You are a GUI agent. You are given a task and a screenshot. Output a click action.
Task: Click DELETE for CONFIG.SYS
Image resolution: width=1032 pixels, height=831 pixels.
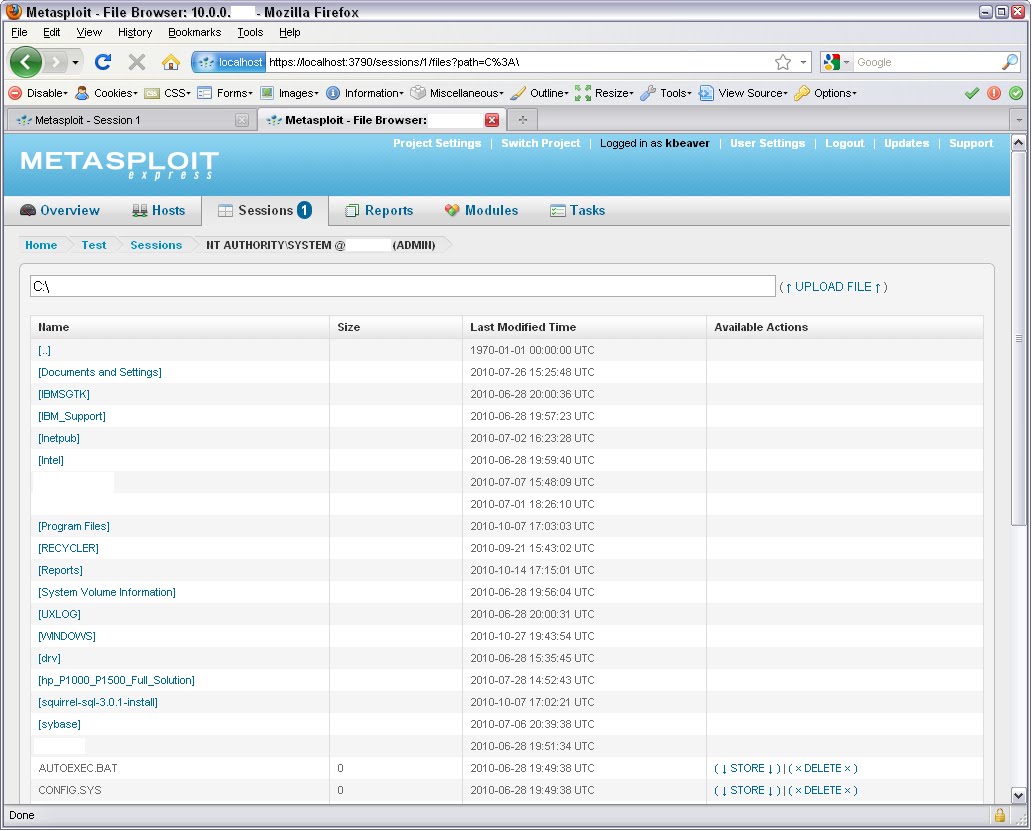[x=823, y=790]
